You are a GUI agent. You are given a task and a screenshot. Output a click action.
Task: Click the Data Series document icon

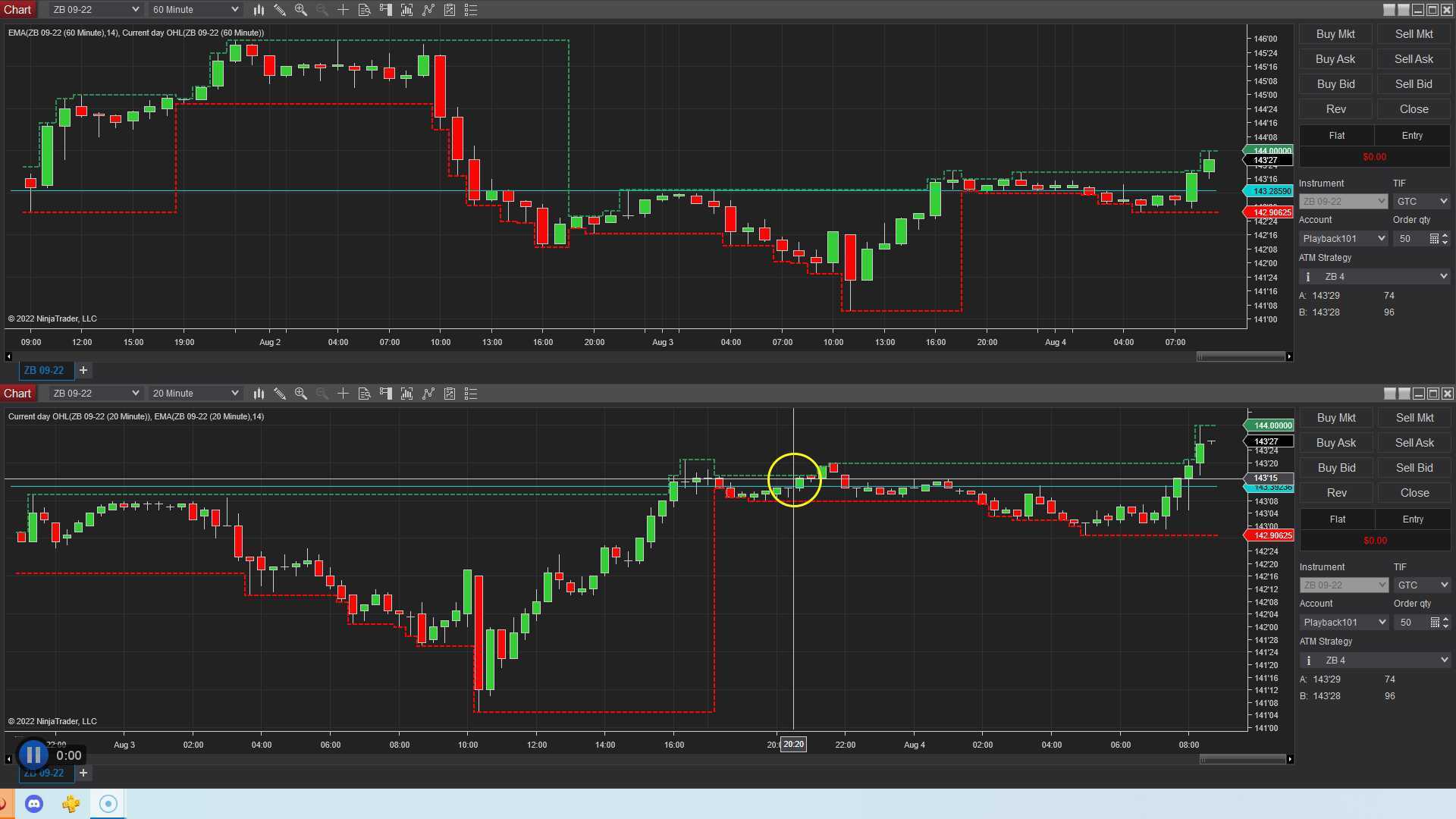pyautogui.click(x=365, y=10)
